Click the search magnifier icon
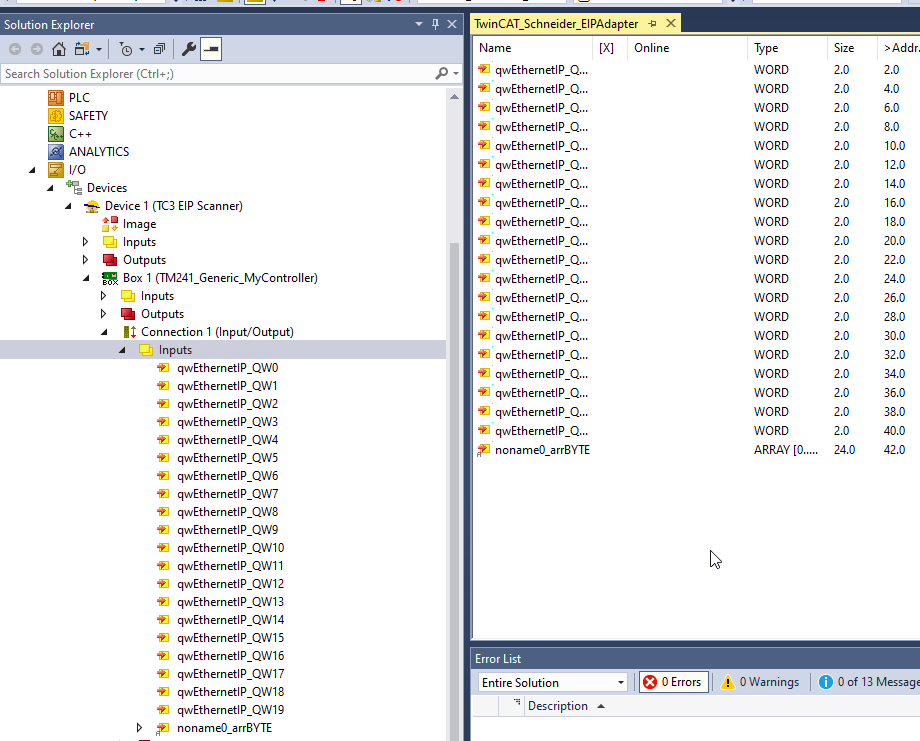The width and height of the screenshot is (920, 741). [x=441, y=74]
